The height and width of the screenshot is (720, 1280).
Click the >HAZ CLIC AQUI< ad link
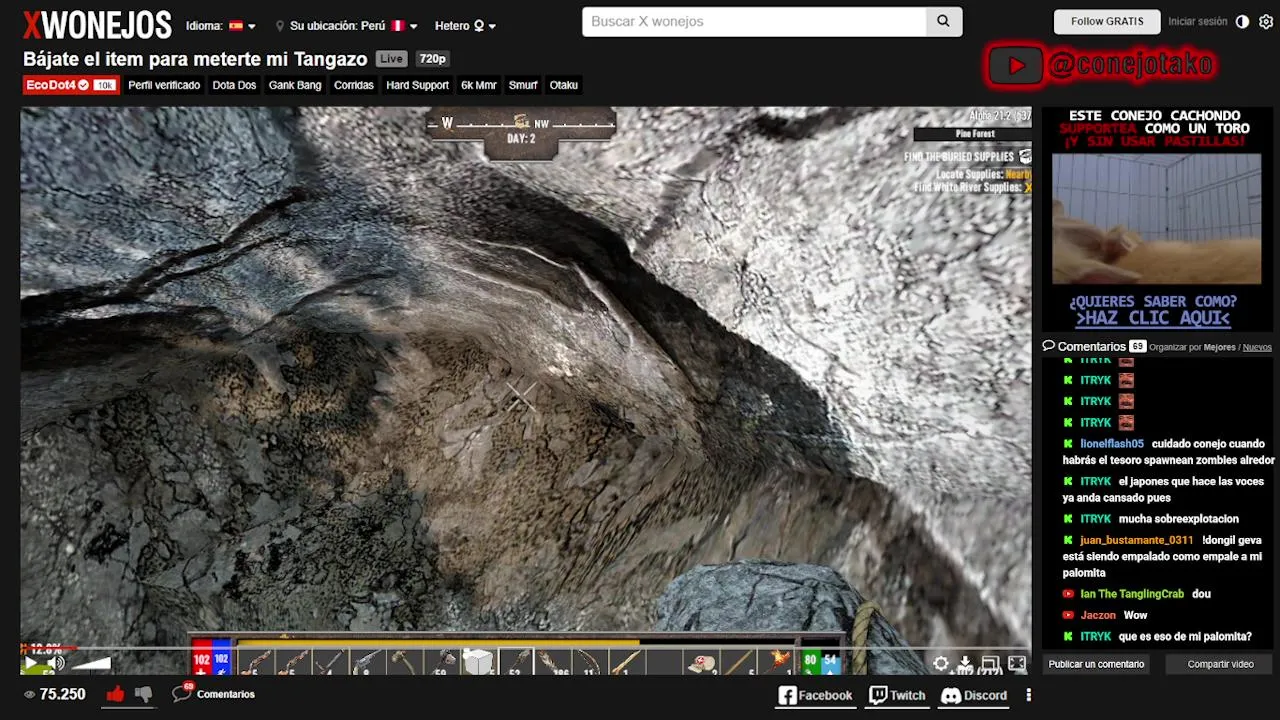[1152, 318]
